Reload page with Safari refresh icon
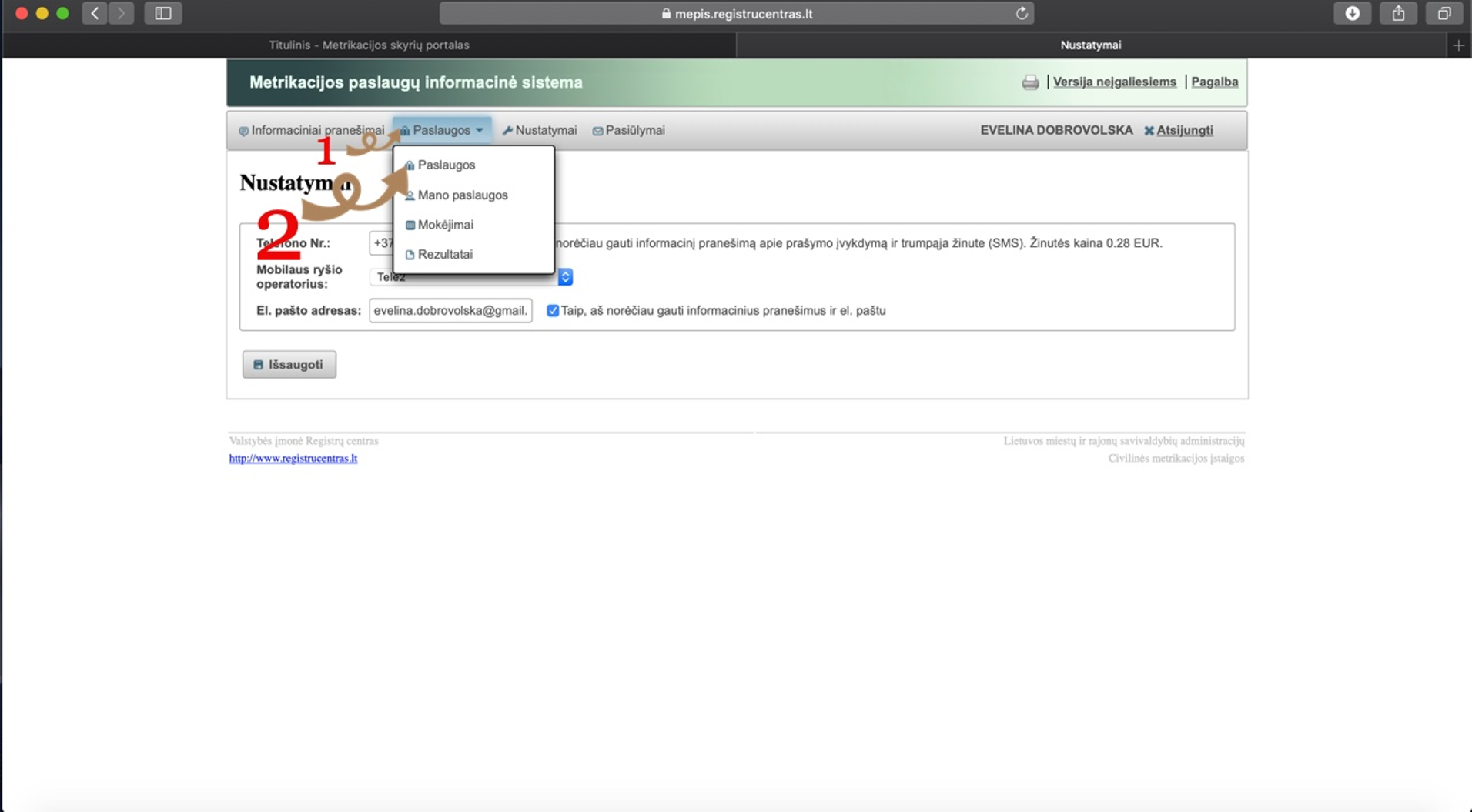Image resolution: width=1472 pixels, height=812 pixels. (1022, 13)
